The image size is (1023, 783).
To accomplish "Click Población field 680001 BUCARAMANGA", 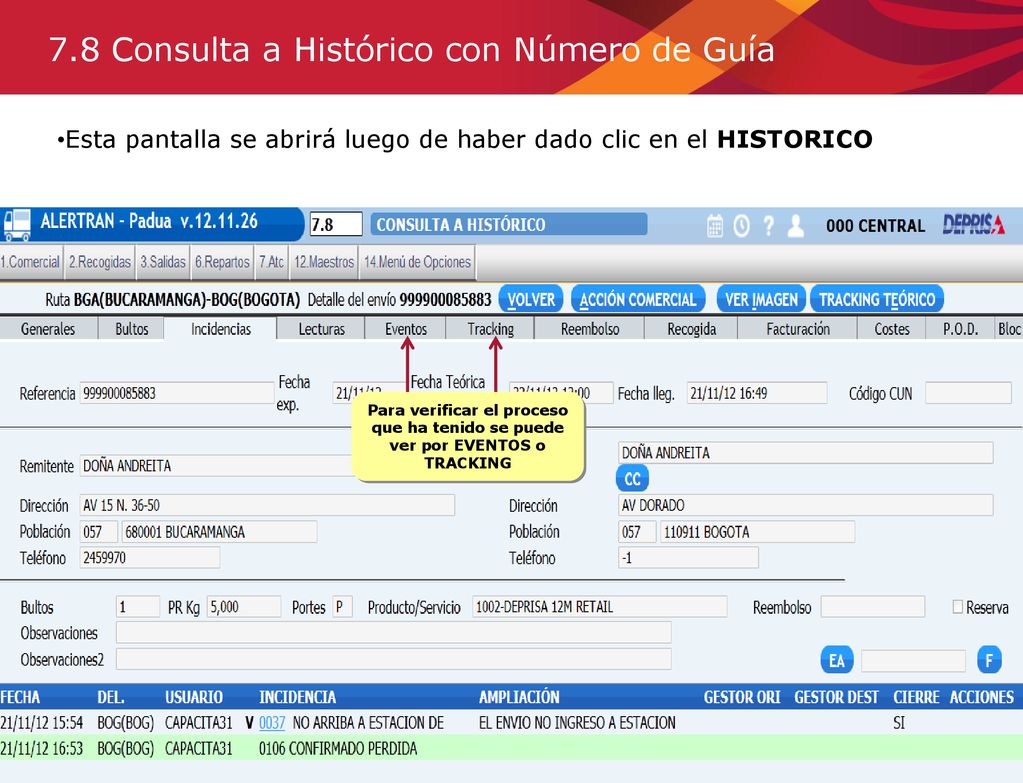I will [219, 532].
